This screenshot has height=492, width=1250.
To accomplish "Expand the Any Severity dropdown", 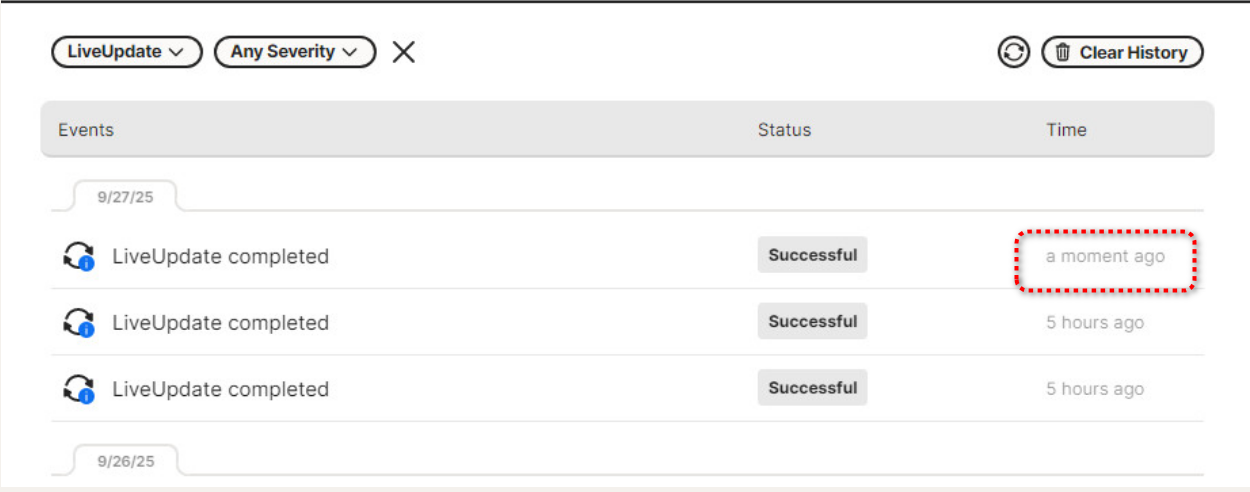I will point(294,52).
